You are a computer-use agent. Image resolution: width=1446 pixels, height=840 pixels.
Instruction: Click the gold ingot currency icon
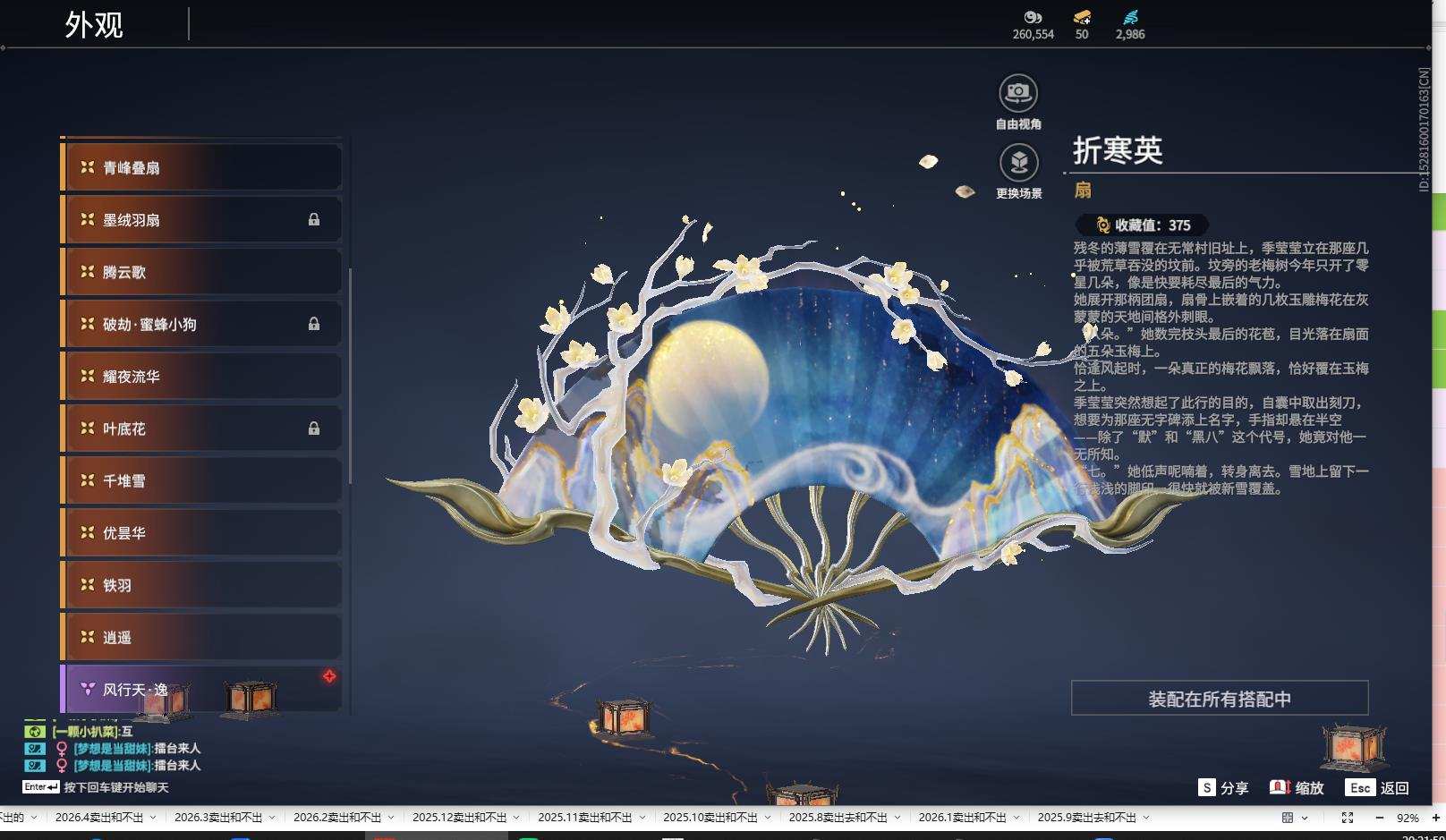pos(1082,17)
